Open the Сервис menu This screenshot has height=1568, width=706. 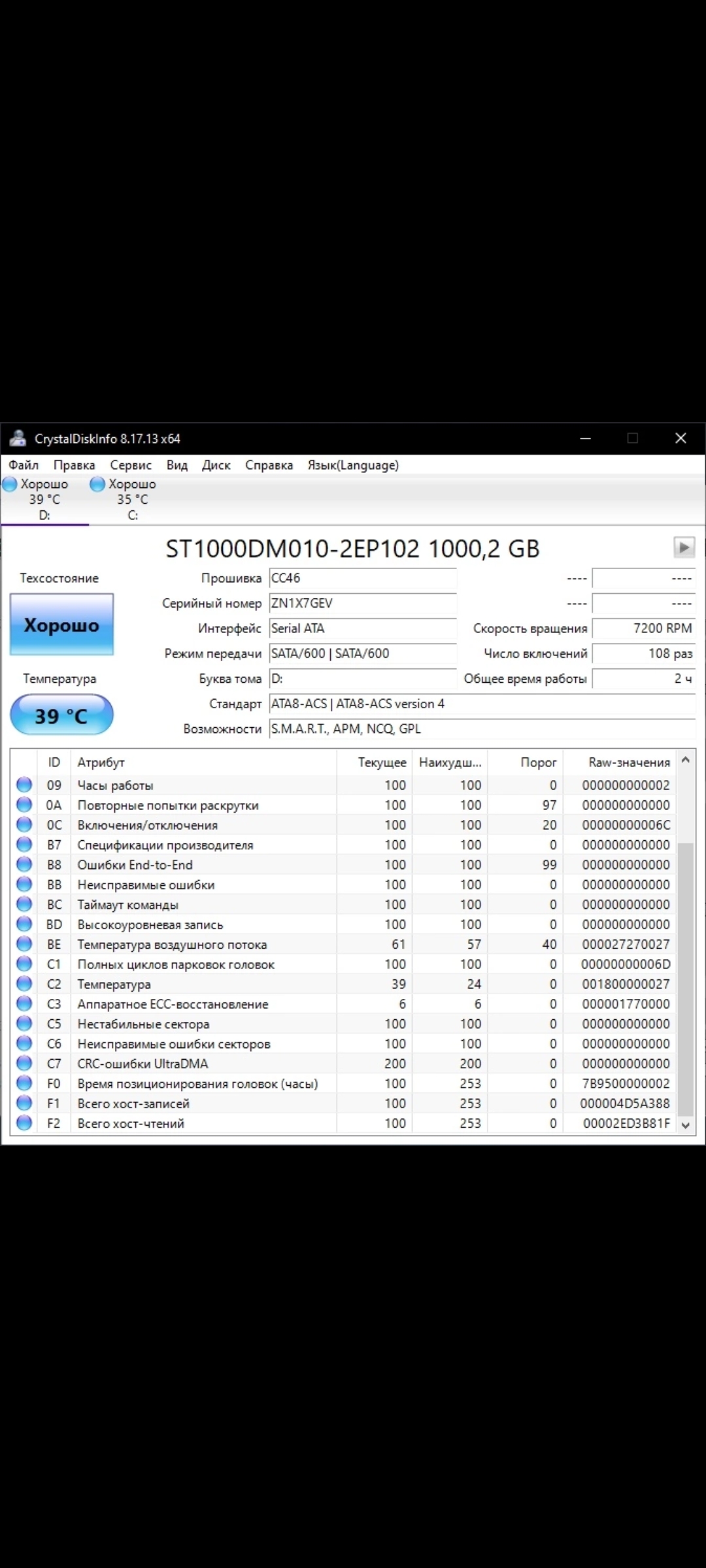[x=131, y=465]
